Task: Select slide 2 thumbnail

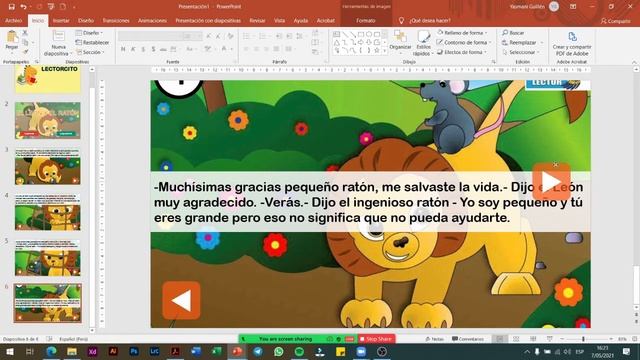Action: pos(48,120)
